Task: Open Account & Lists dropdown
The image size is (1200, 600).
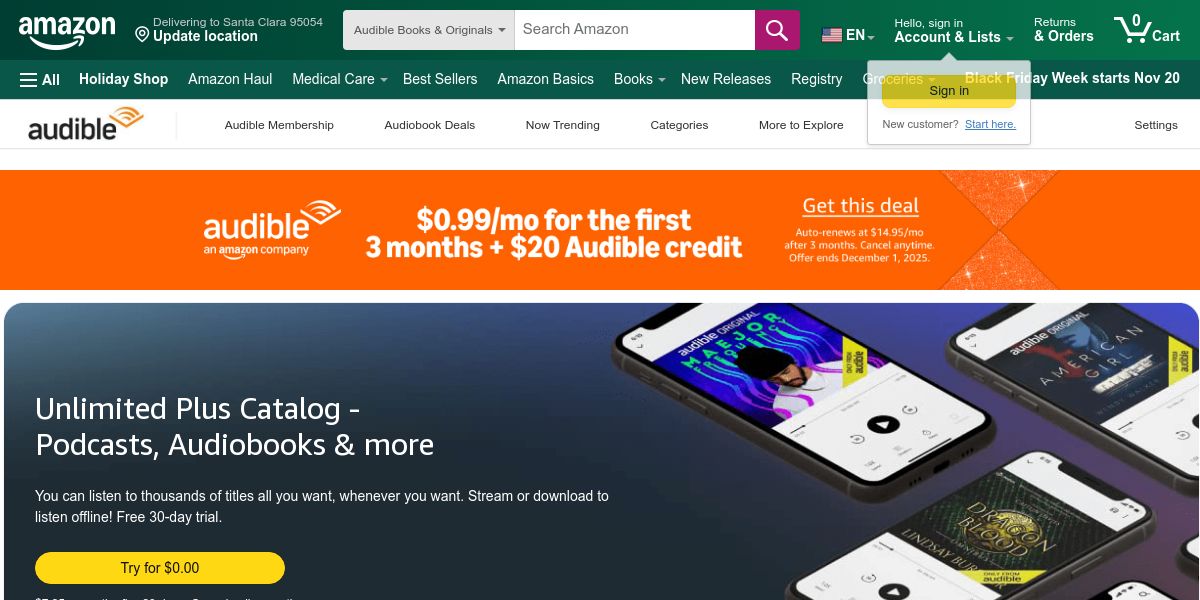Action: (x=954, y=30)
